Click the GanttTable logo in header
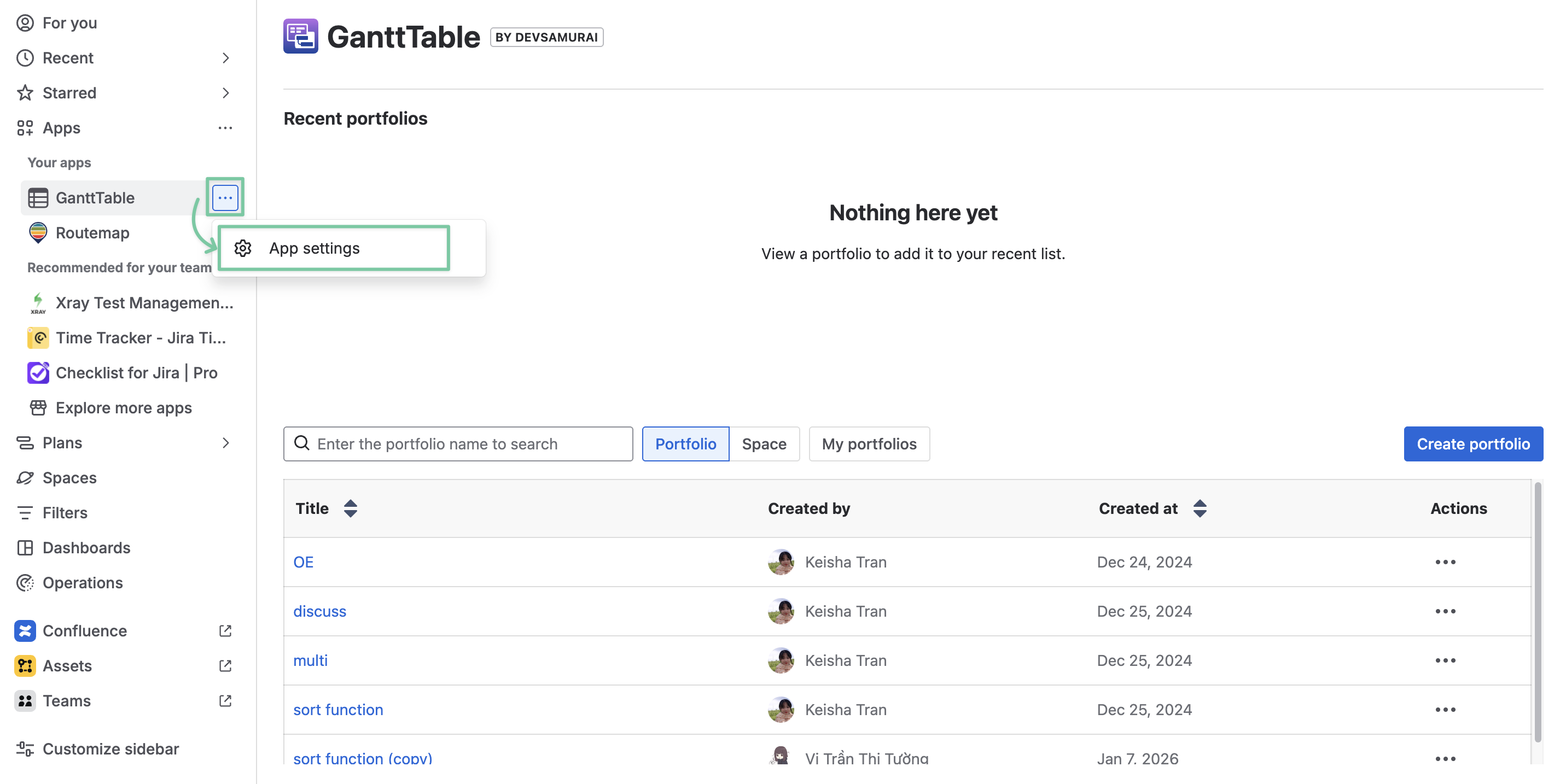The width and height of the screenshot is (1560, 784). (x=300, y=36)
